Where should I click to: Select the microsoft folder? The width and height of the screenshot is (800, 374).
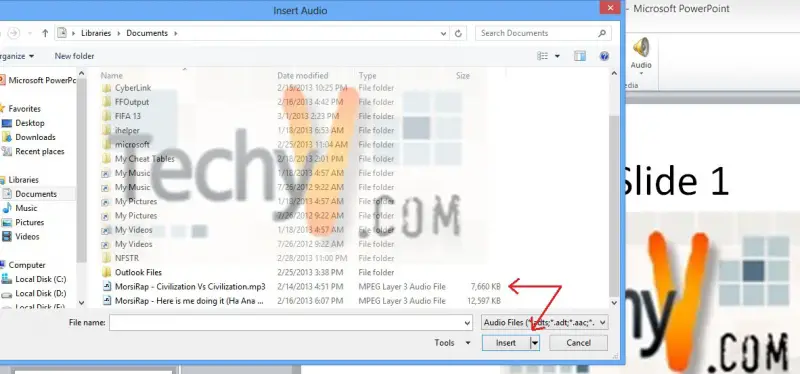(132, 144)
